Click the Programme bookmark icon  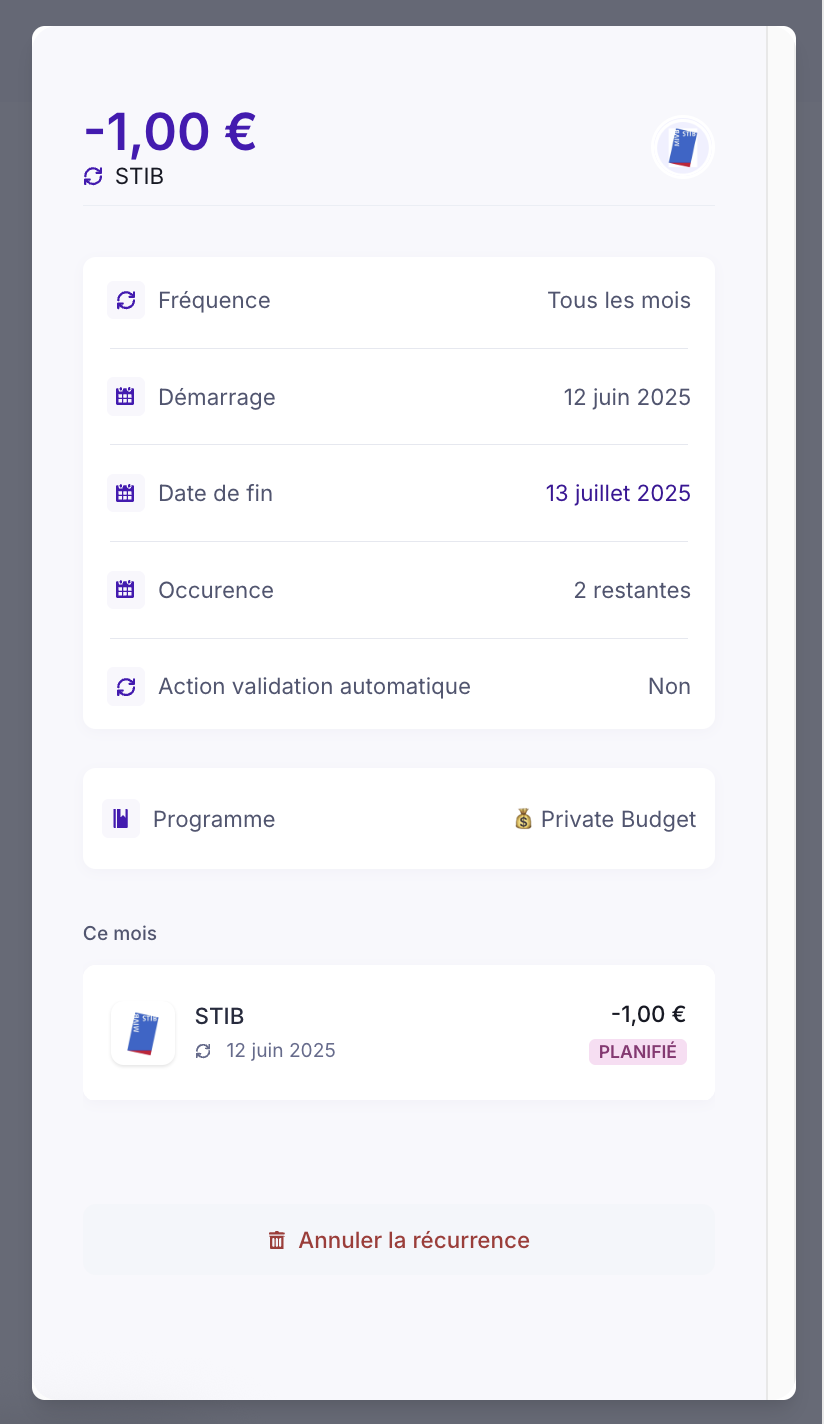121,819
